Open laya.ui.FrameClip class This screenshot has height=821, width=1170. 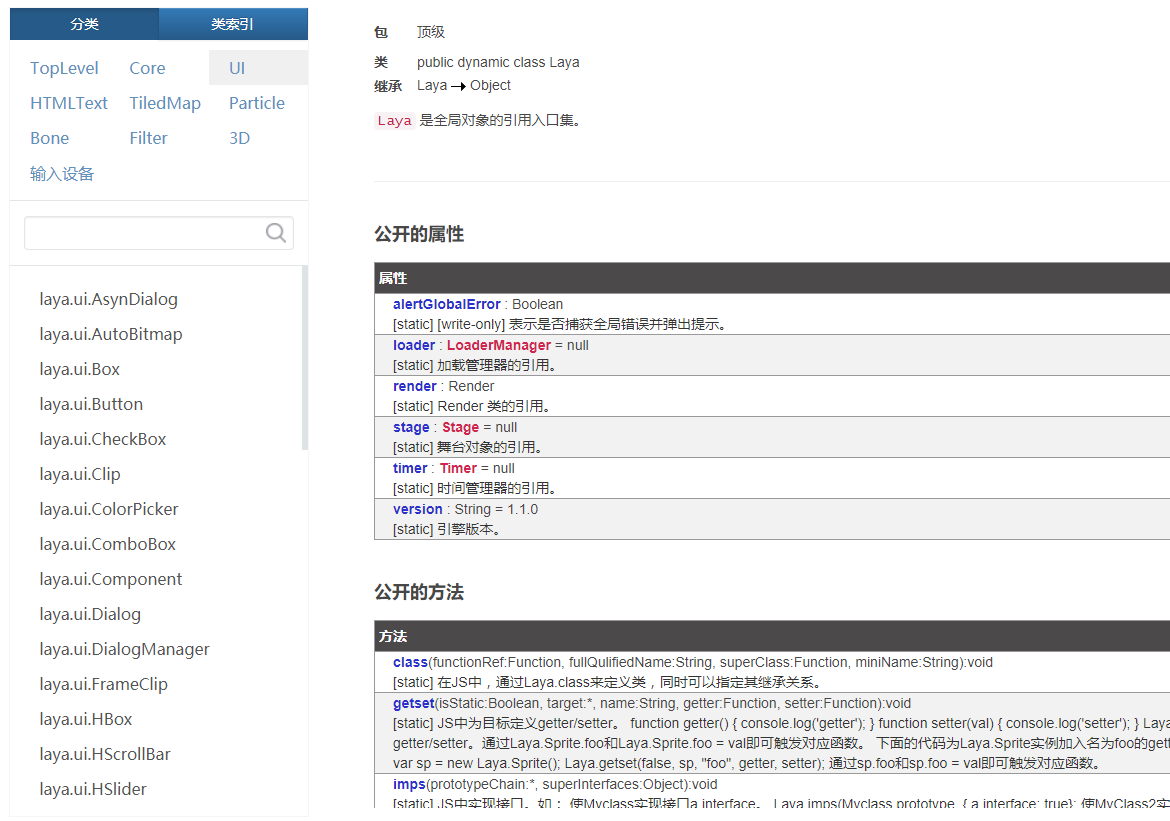pos(104,685)
